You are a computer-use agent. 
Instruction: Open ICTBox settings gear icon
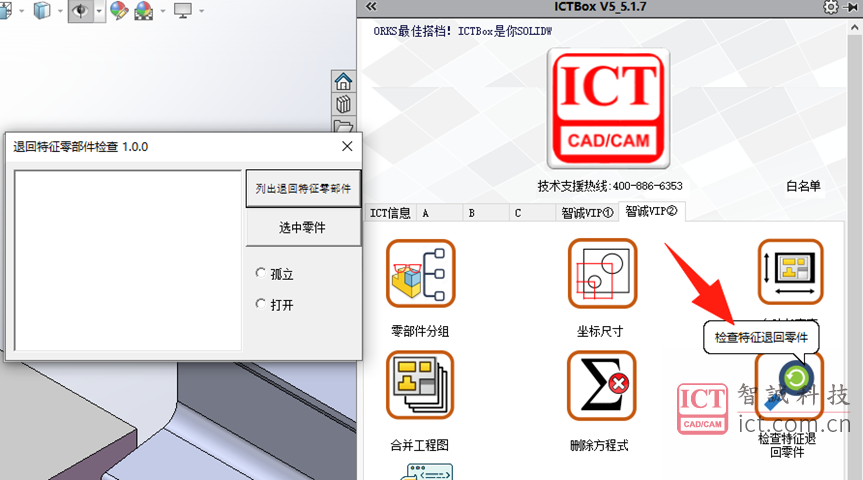click(830, 7)
